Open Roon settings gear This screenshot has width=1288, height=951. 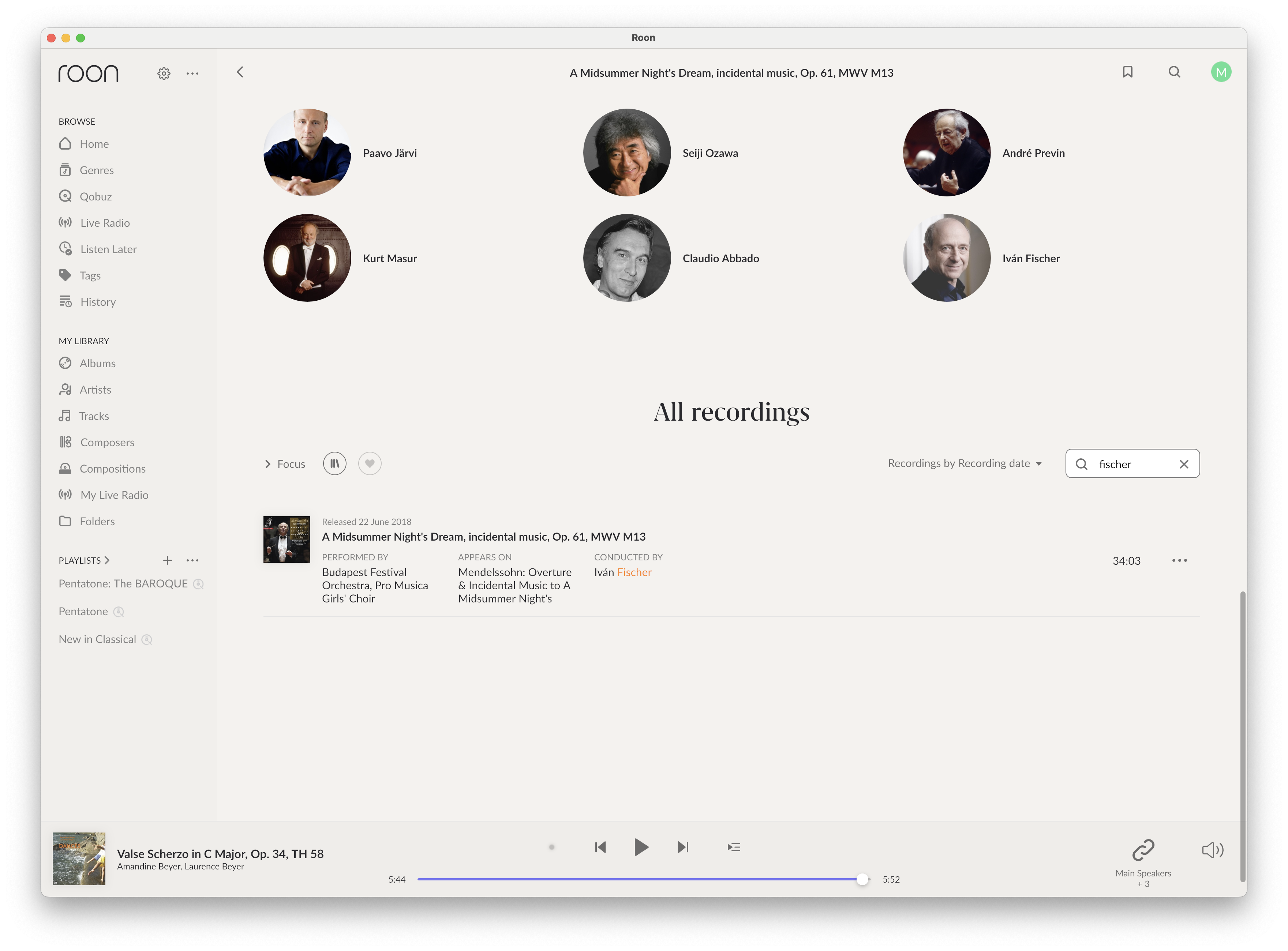(164, 73)
